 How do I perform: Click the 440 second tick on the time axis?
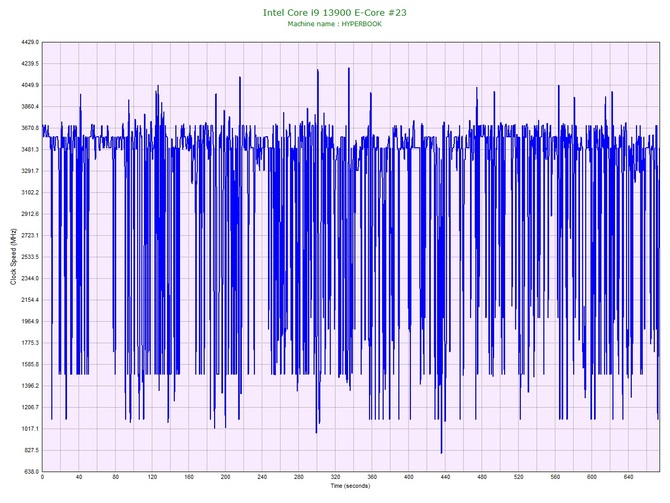click(x=445, y=478)
